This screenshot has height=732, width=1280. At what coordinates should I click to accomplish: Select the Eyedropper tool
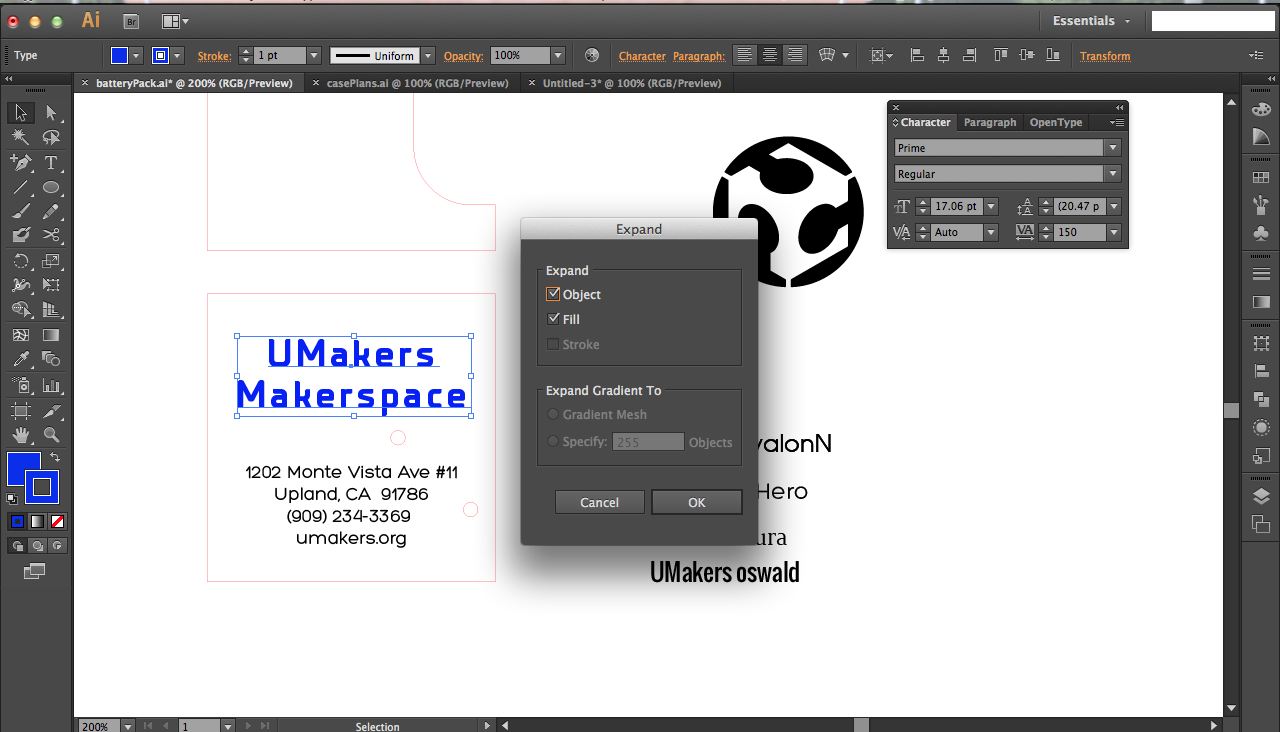(x=21, y=360)
